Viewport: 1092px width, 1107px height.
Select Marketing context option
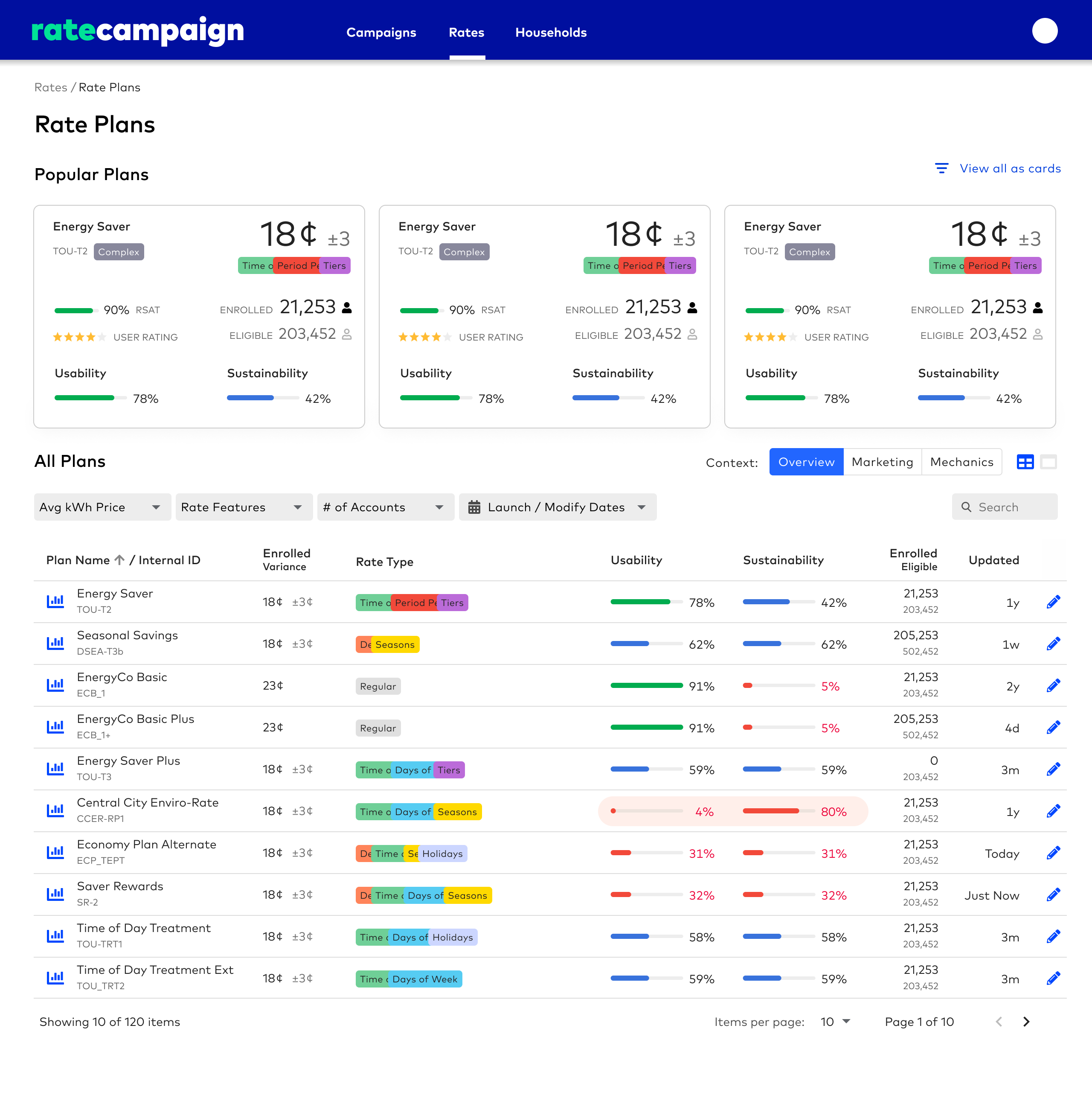click(882, 462)
